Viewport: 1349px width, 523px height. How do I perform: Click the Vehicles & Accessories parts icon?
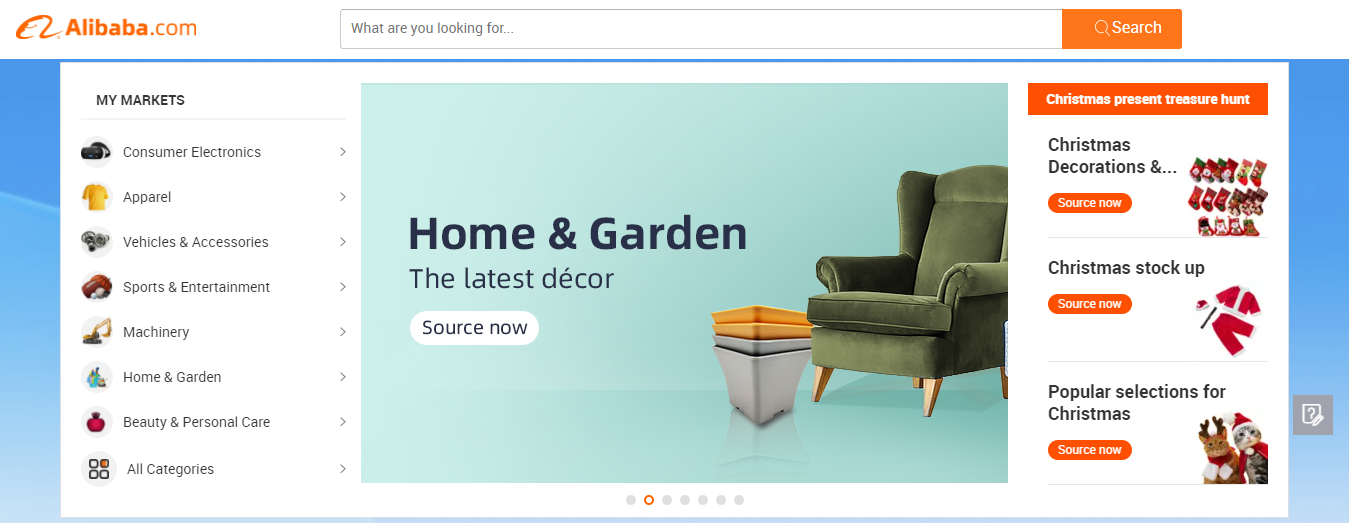[x=97, y=242]
